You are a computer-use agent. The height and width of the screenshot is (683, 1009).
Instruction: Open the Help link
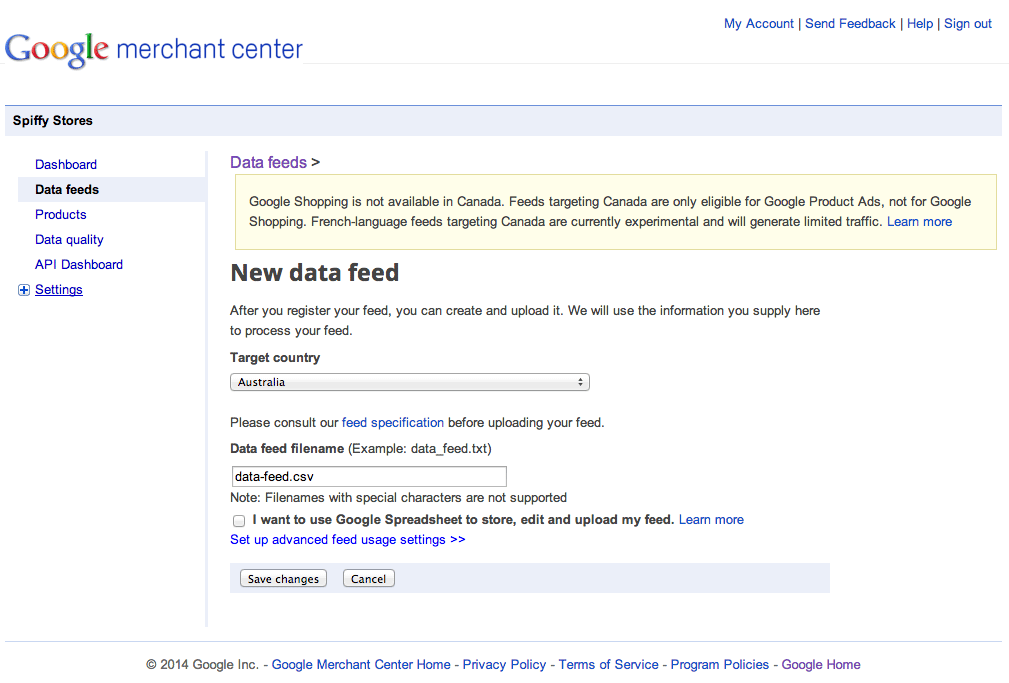tap(920, 24)
